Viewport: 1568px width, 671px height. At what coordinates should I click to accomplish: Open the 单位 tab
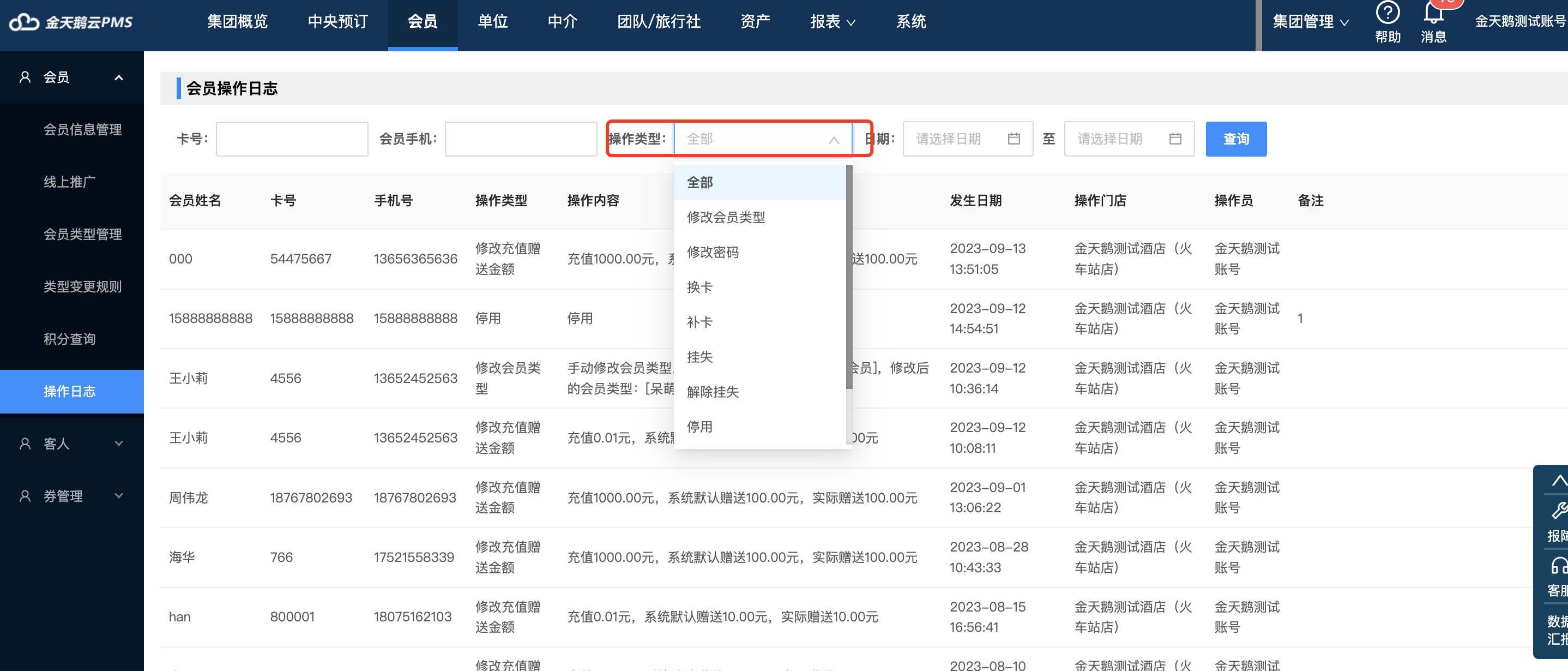coord(492,22)
